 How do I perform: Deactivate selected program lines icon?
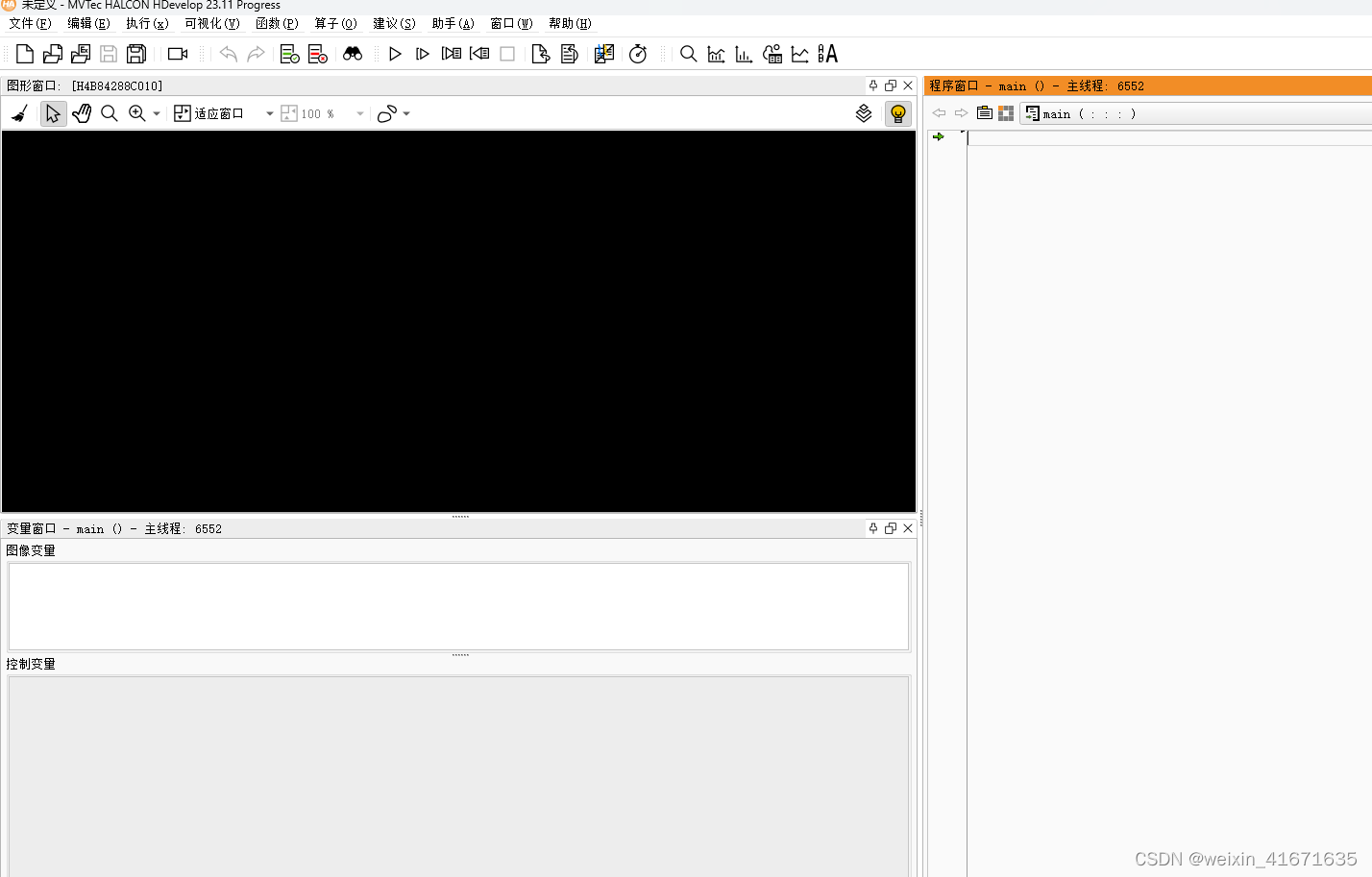(318, 54)
